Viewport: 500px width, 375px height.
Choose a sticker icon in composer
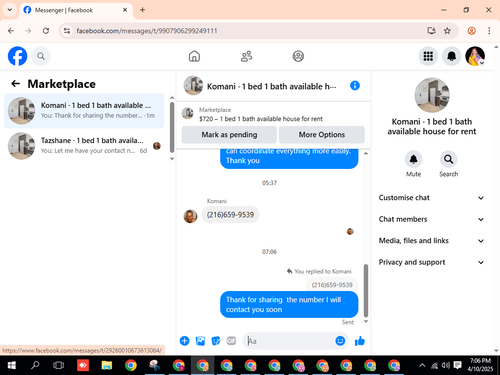(216, 341)
